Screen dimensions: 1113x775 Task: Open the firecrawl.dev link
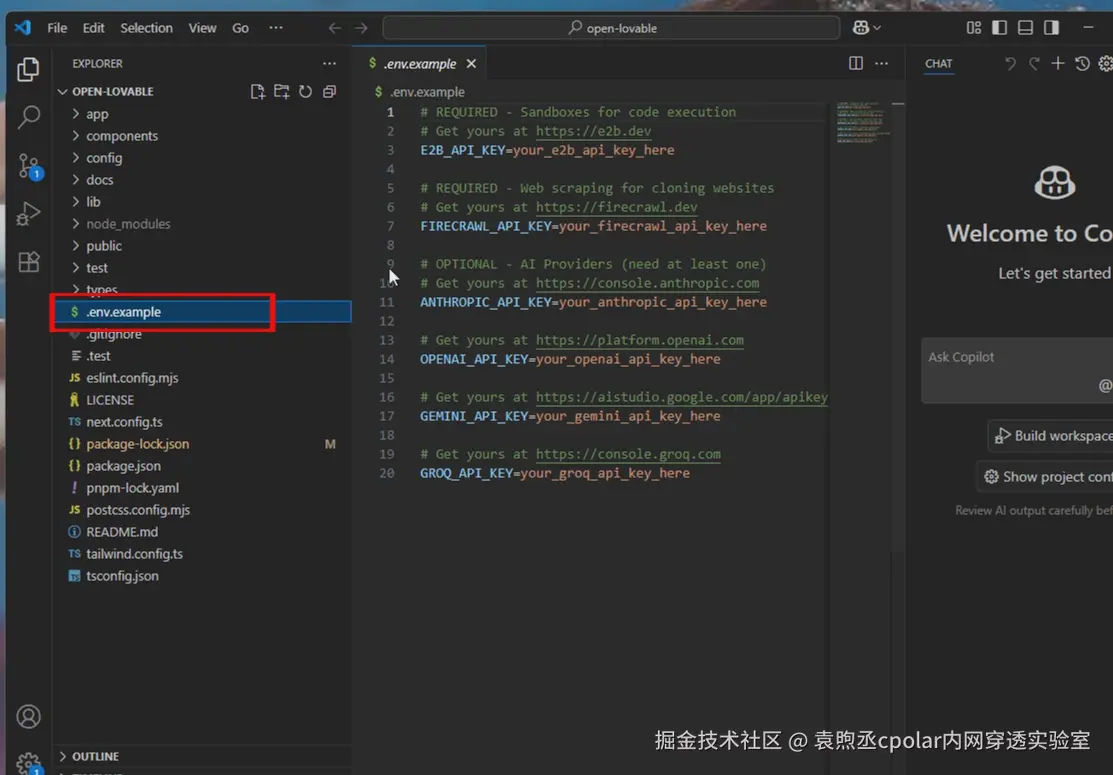(616, 207)
